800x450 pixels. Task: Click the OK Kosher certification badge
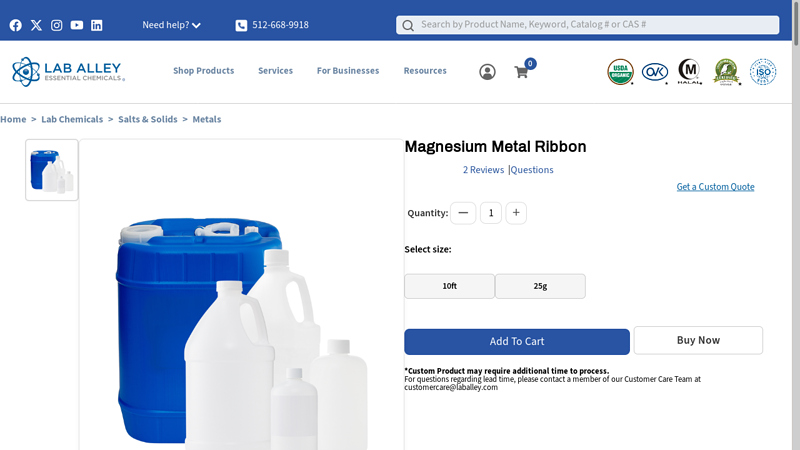655,72
